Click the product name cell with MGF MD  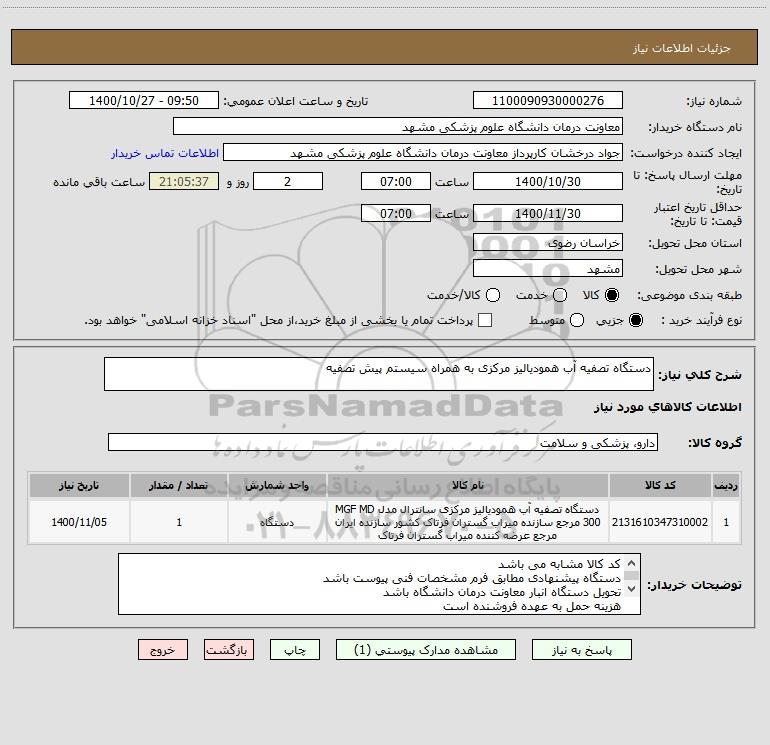pos(468,522)
